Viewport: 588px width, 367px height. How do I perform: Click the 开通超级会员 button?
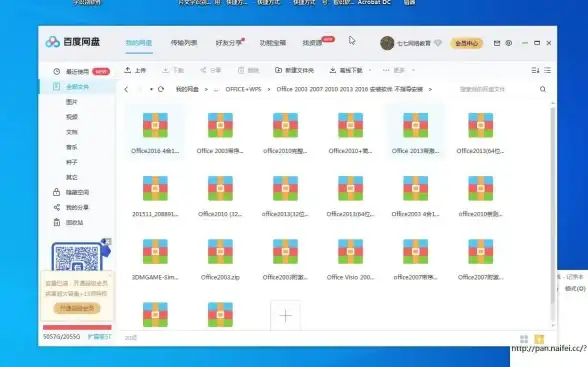point(77,308)
